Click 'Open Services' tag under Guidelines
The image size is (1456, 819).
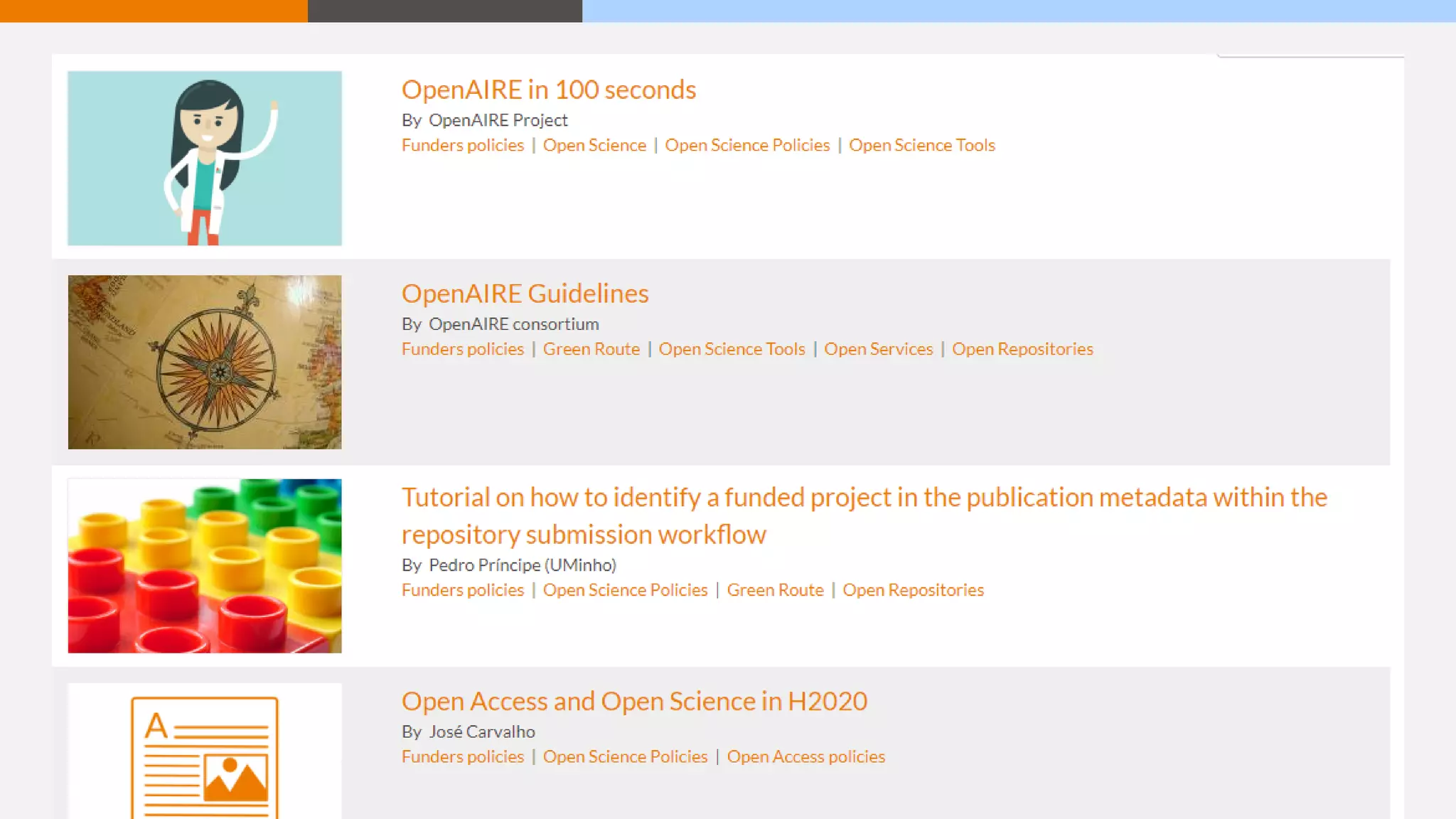[x=878, y=349]
